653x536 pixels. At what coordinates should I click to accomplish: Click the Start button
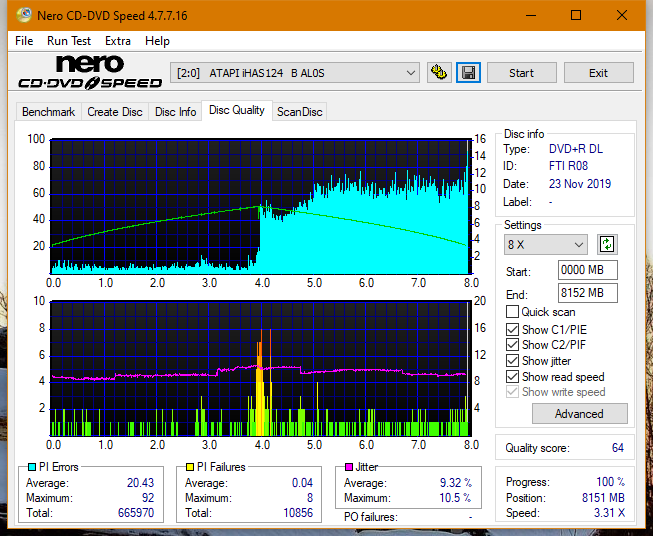[x=521, y=73]
